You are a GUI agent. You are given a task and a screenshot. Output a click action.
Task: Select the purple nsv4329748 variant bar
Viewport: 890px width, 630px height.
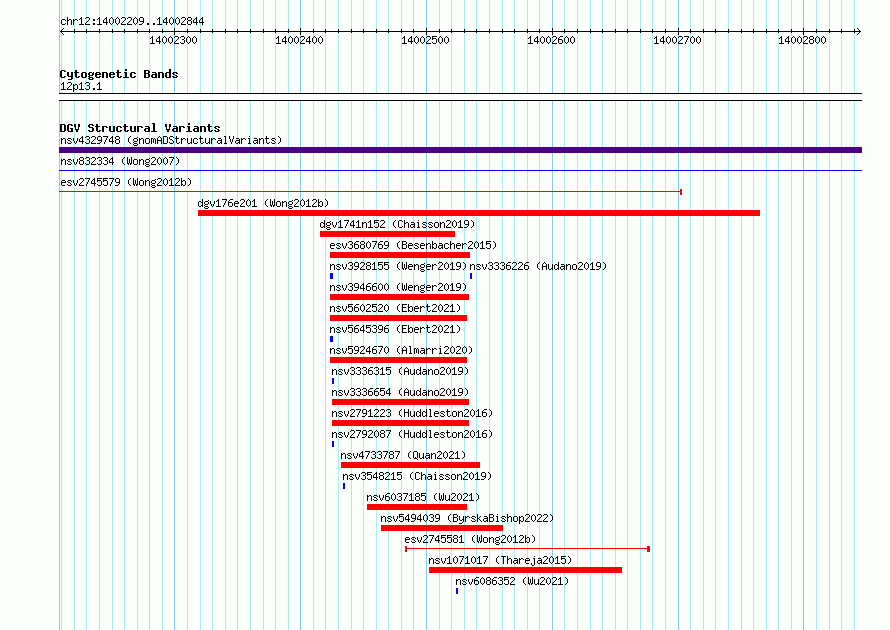pos(460,150)
